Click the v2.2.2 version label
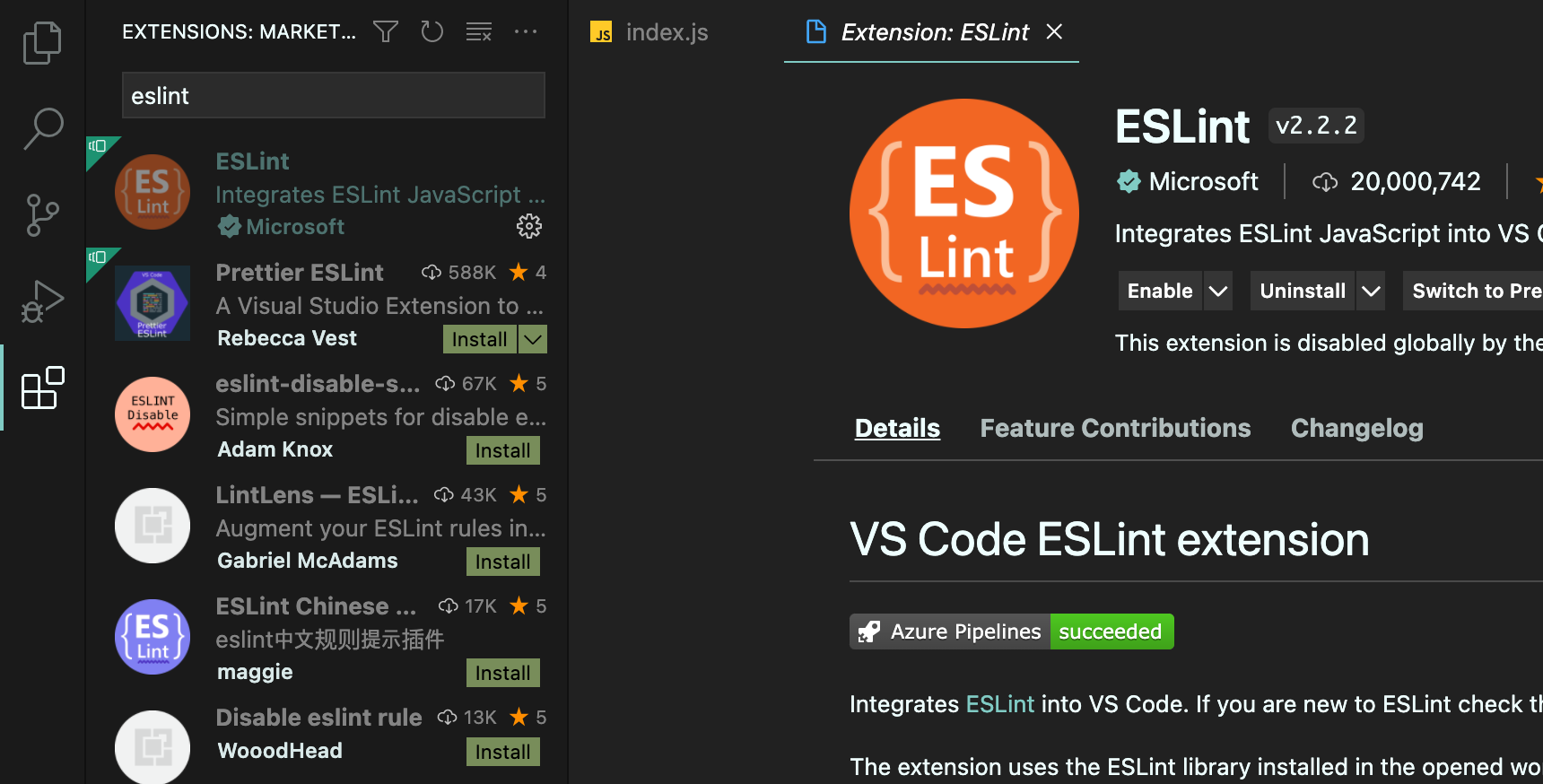Image resolution: width=1543 pixels, height=784 pixels. [x=1316, y=126]
